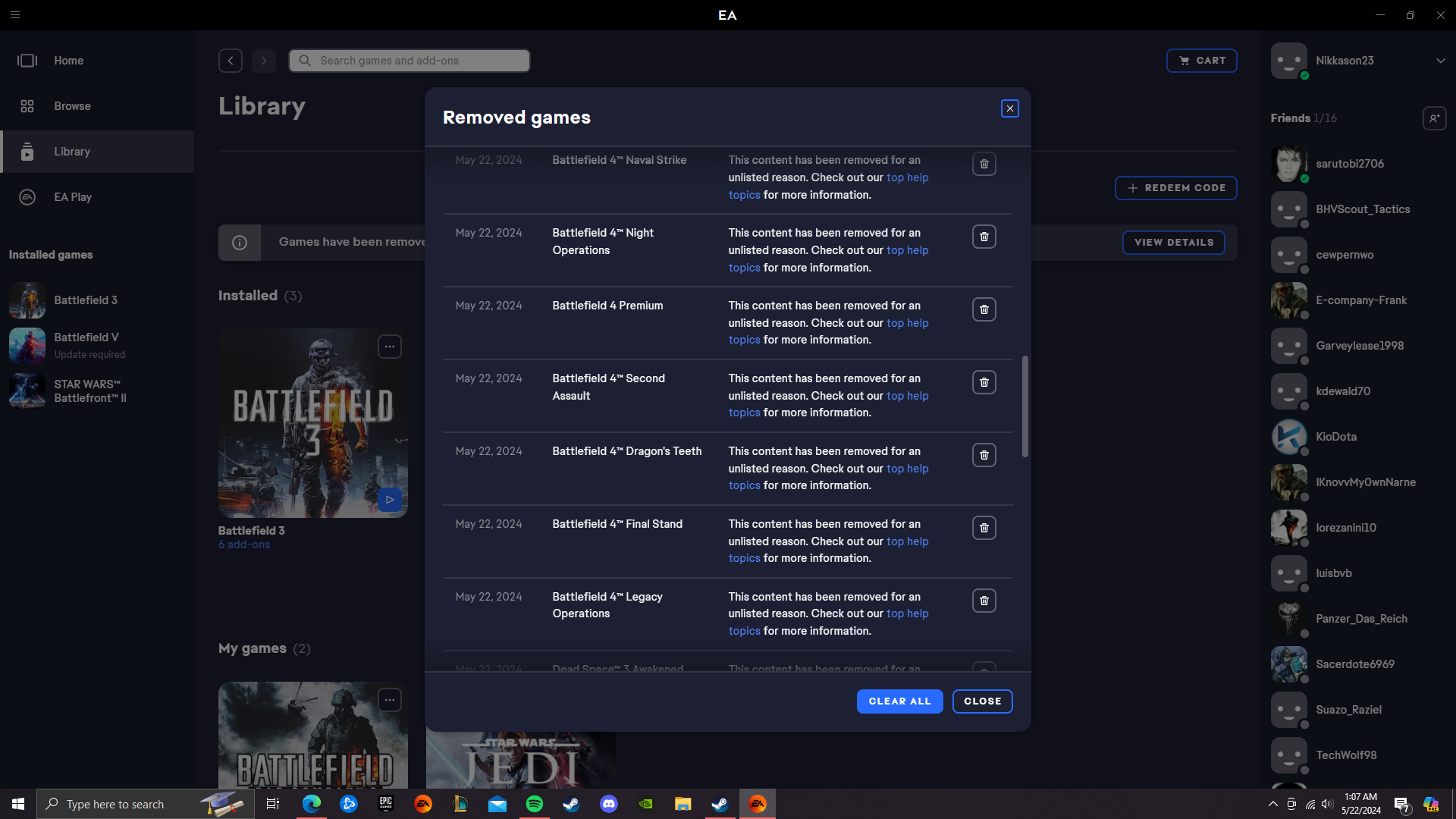Open Microsoft Edge from taskbar

click(312, 804)
